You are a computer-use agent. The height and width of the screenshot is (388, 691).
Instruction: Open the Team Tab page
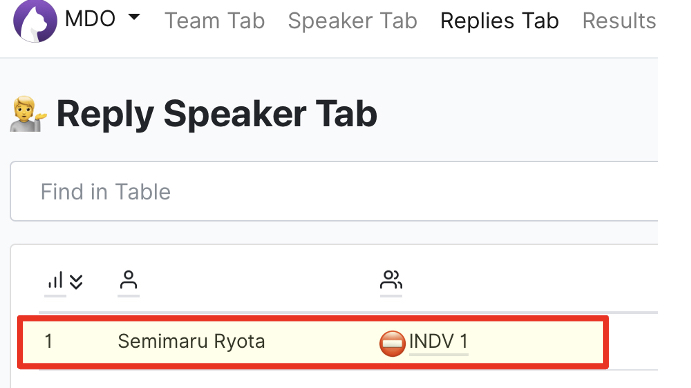pyautogui.click(x=215, y=21)
